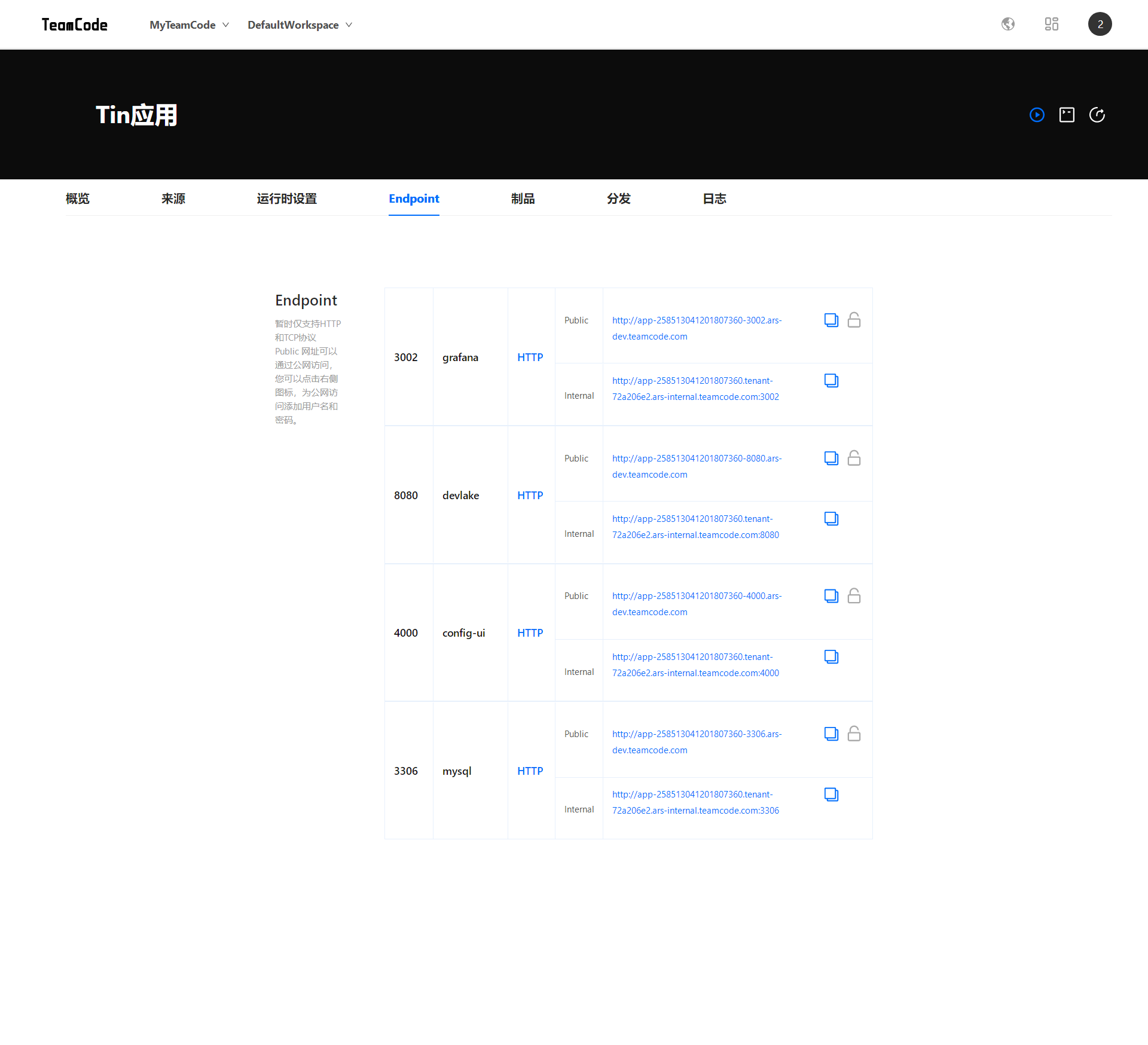Viewport: 1148px width, 1045px height.
Task: Toggle lock on grafana public endpoint
Action: click(854, 320)
